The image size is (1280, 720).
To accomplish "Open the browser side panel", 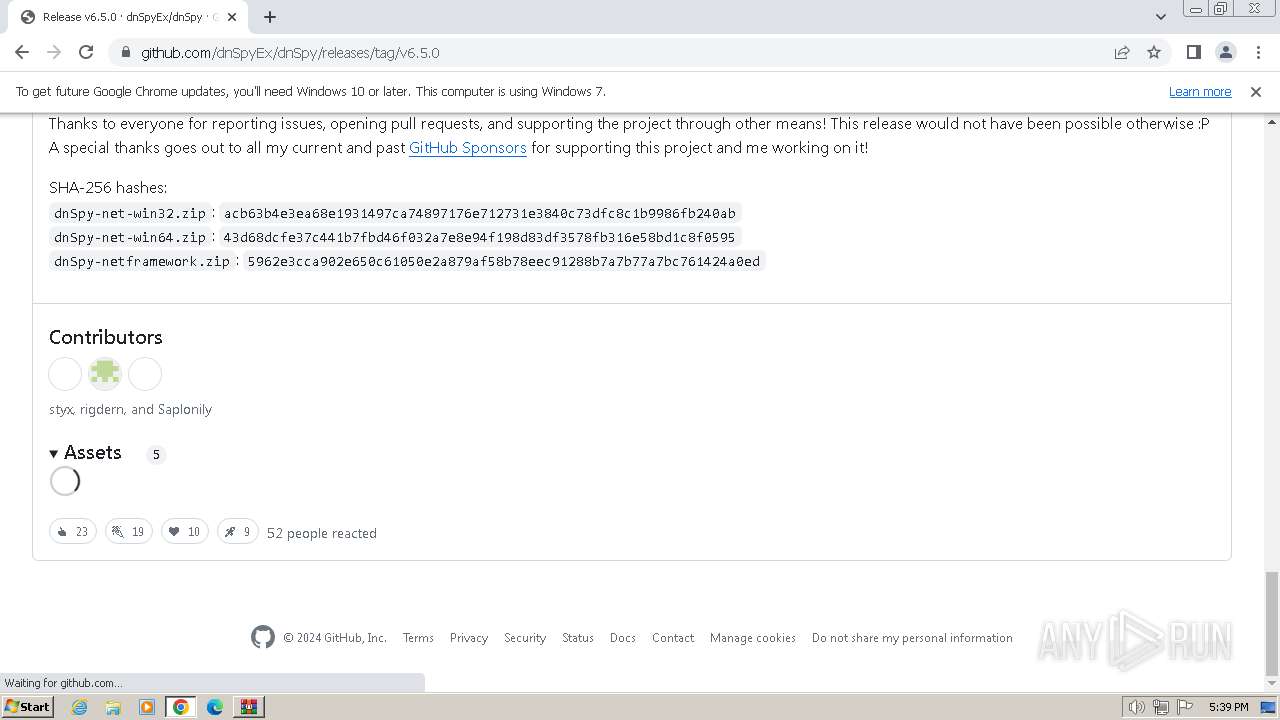I will pyautogui.click(x=1194, y=52).
